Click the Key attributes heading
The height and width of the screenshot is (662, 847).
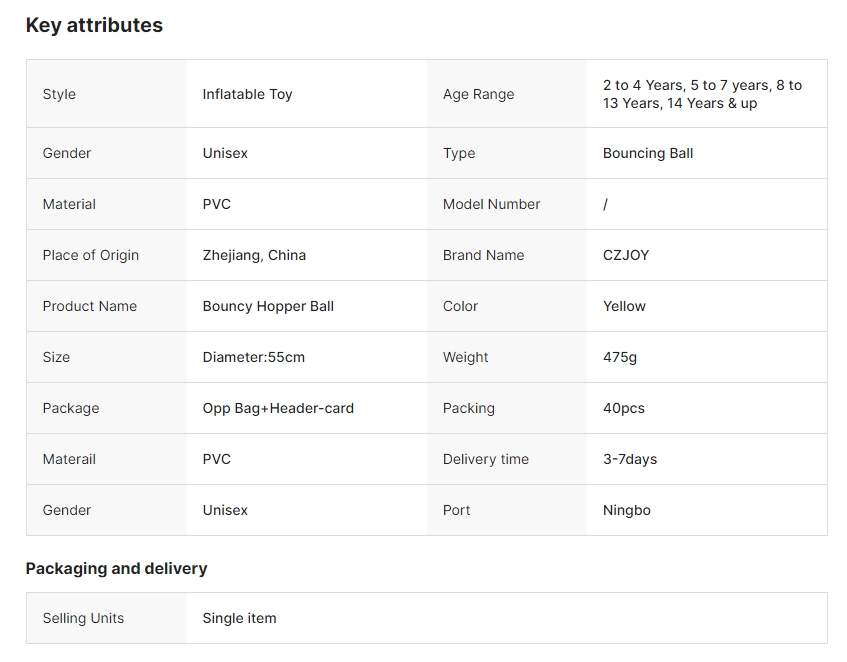[x=94, y=26]
